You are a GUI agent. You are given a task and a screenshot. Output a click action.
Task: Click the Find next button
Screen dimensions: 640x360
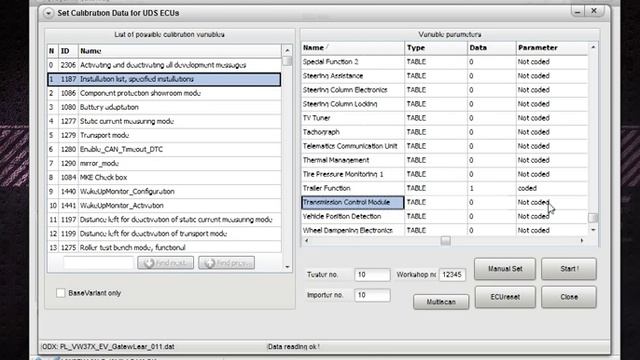click(165, 263)
